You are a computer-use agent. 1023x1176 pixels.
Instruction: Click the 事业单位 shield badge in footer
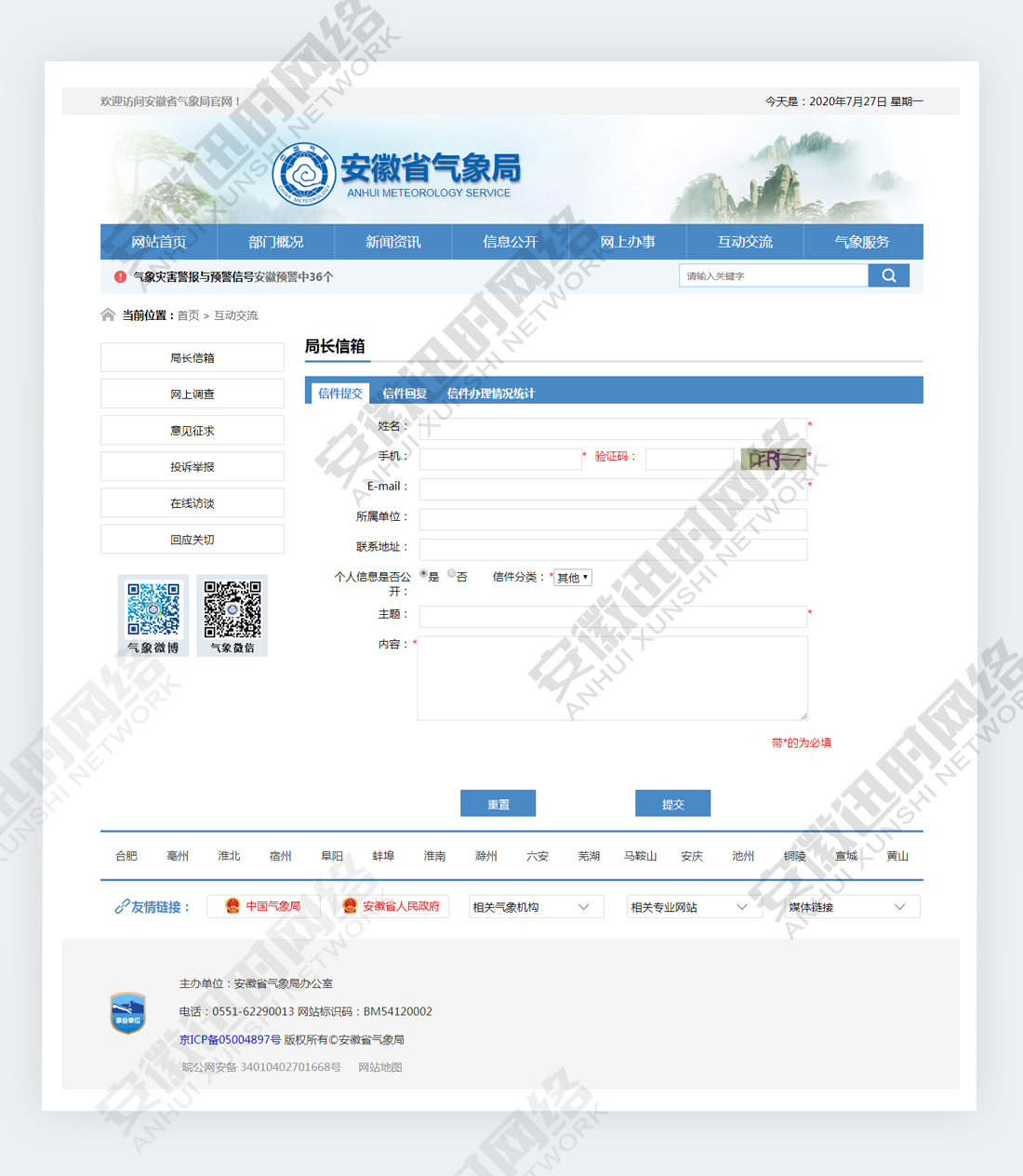(127, 1013)
